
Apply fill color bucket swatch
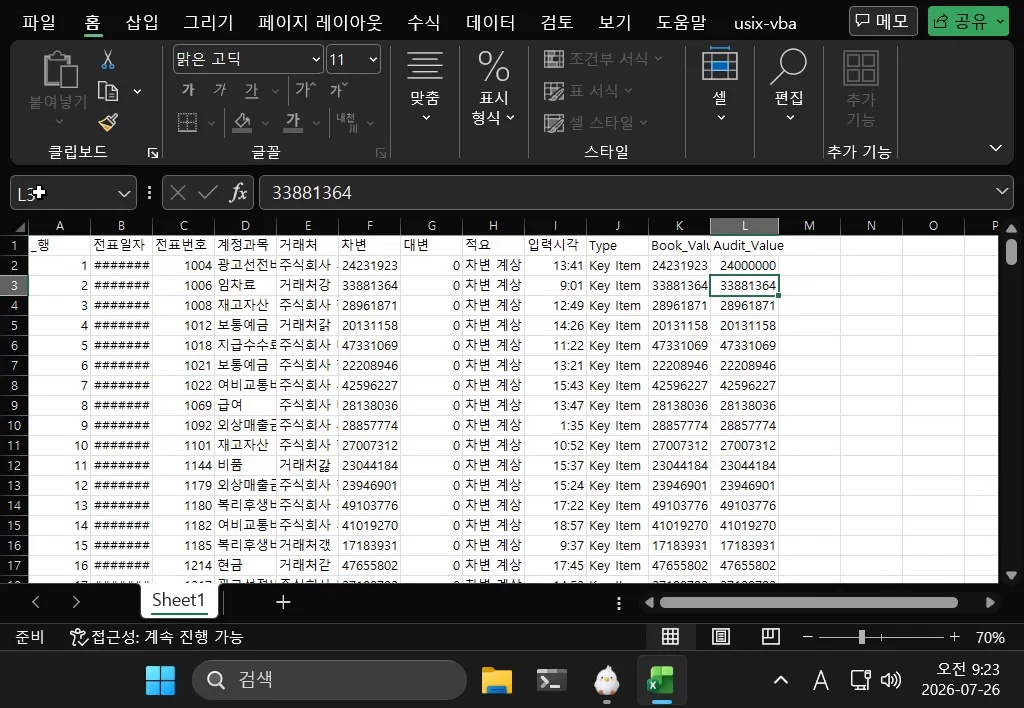pyautogui.click(x=242, y=122)
